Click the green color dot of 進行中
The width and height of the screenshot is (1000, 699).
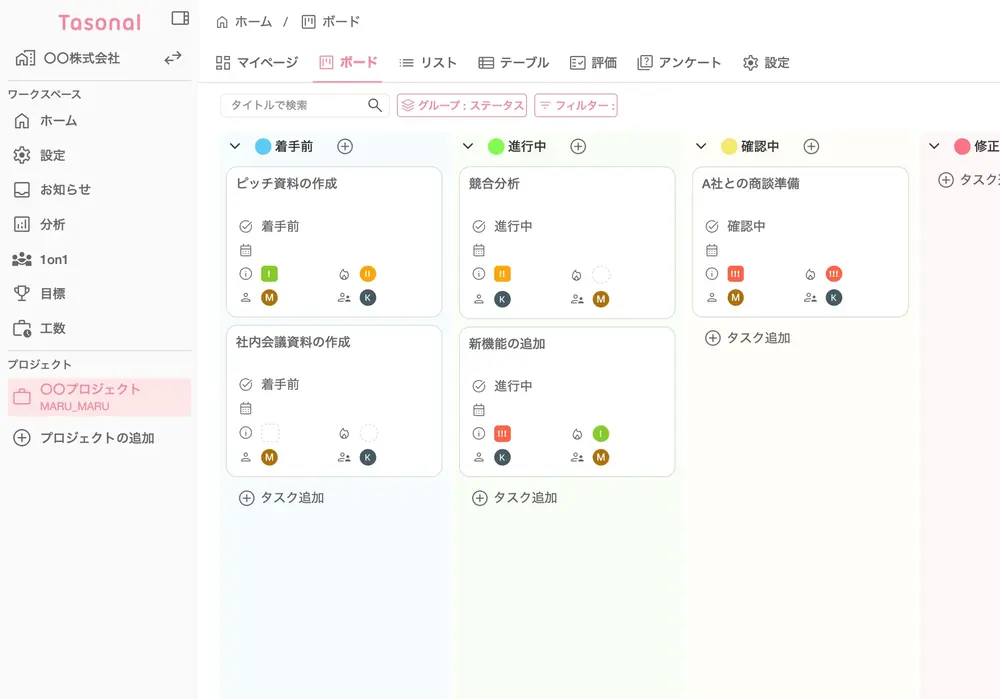(496, 146)
